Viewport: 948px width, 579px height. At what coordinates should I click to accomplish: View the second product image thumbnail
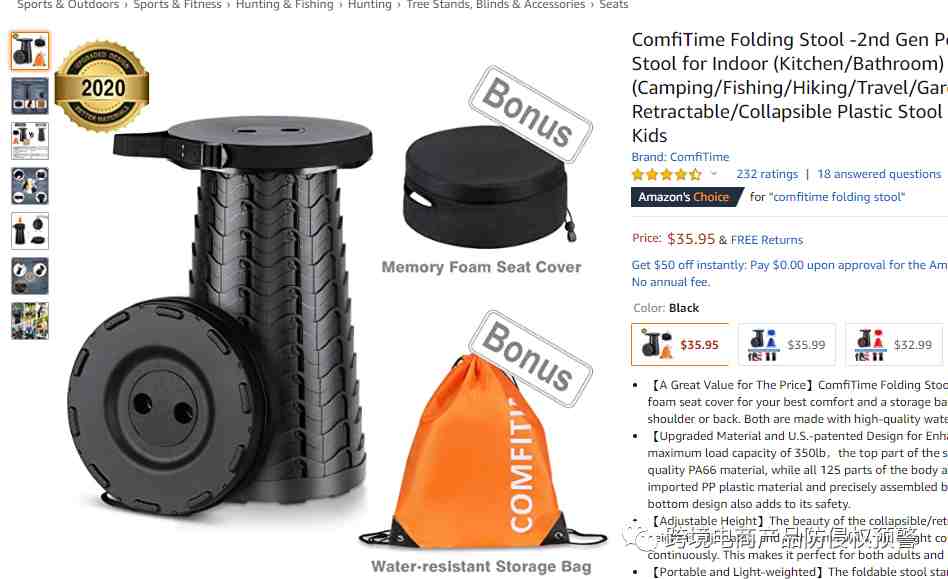(30, 95)
